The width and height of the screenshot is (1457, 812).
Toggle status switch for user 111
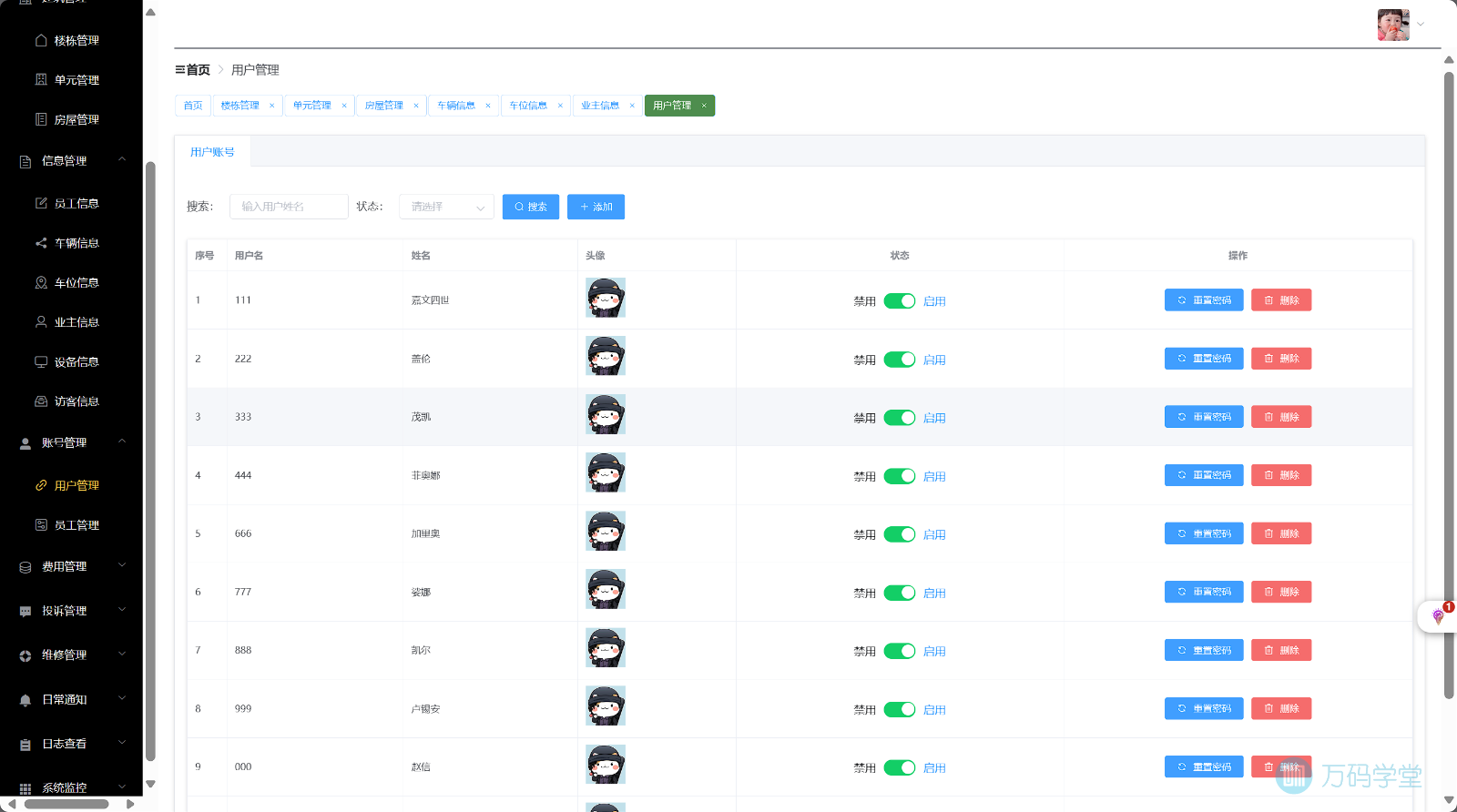[900, 301]
